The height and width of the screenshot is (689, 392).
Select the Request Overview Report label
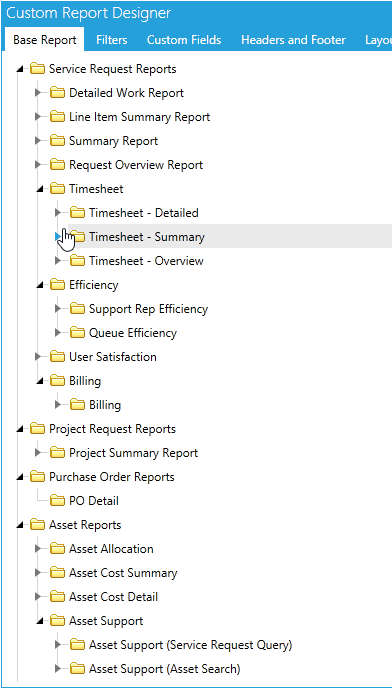pos(136,165)
